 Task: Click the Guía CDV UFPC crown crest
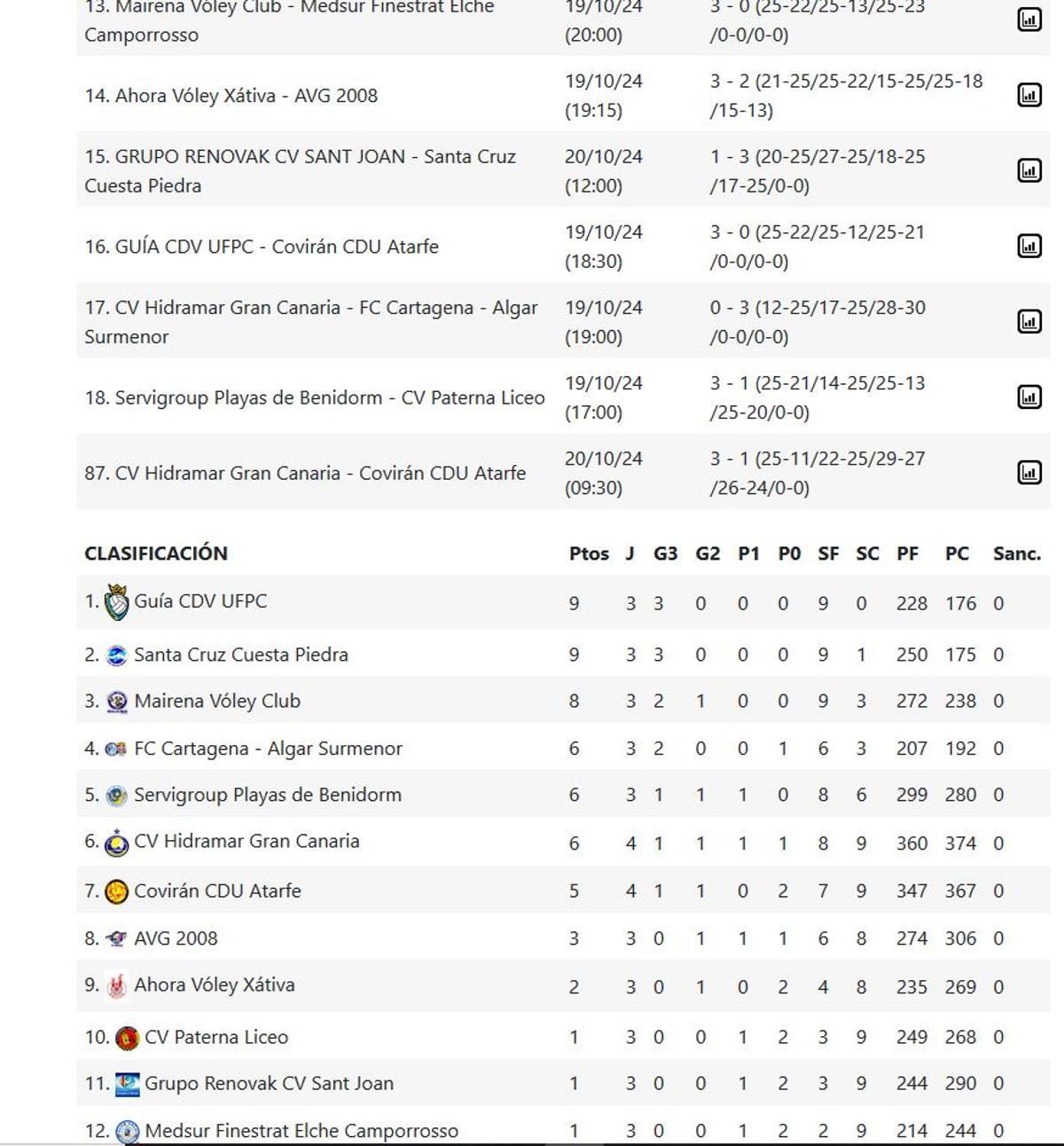point(116,600)
